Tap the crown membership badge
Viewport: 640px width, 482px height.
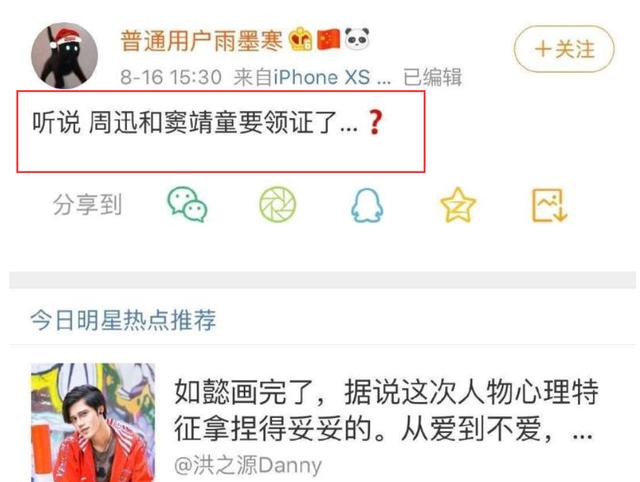(x=301, y=39)
